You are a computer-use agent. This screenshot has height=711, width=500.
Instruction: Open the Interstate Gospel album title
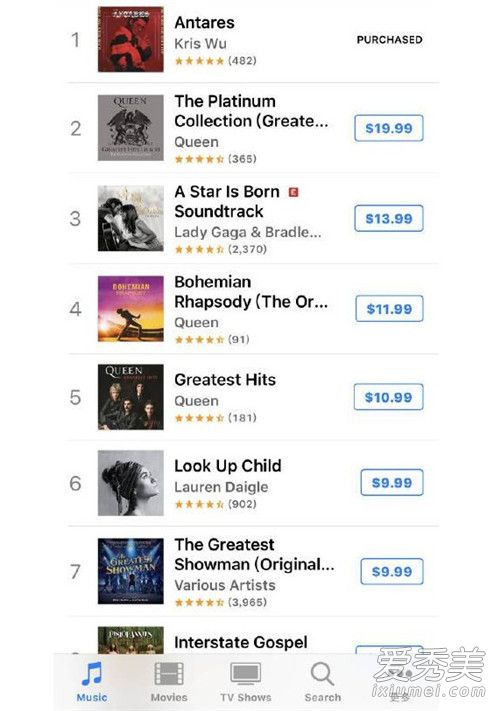click(x=241, y=642)
